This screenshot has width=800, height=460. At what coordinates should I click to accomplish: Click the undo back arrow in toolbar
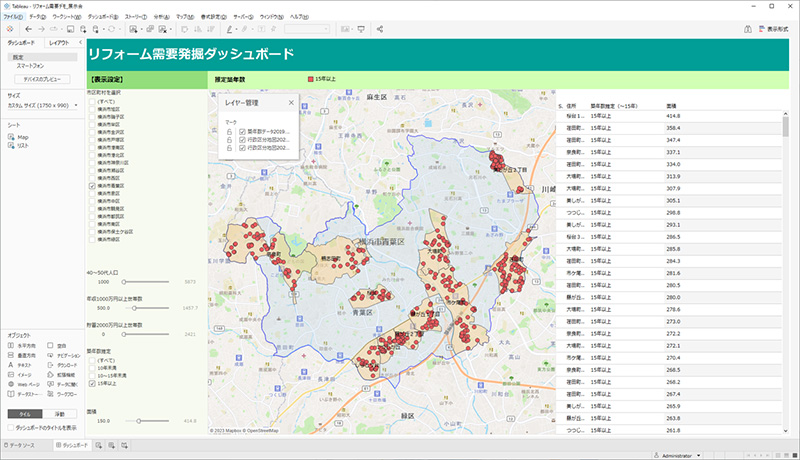pyautogui.click(x=29, y=29)
